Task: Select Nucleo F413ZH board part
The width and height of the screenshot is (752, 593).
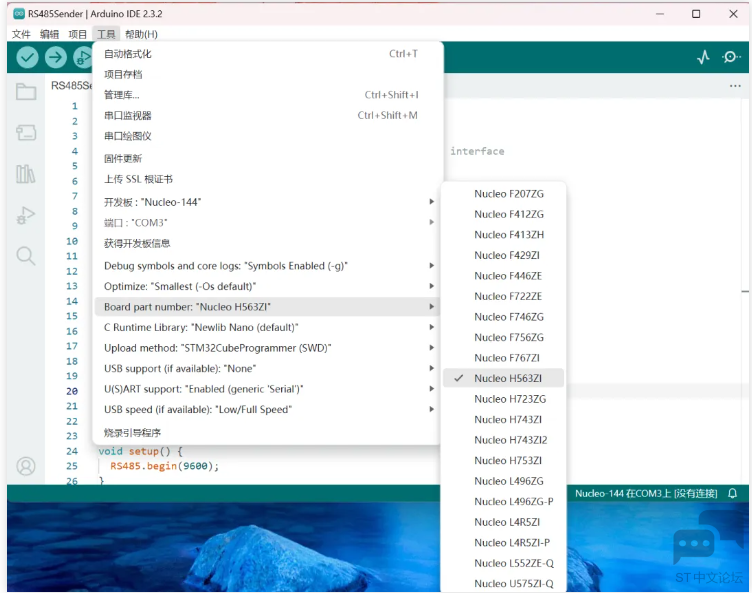Action: [x=503, y=235]
